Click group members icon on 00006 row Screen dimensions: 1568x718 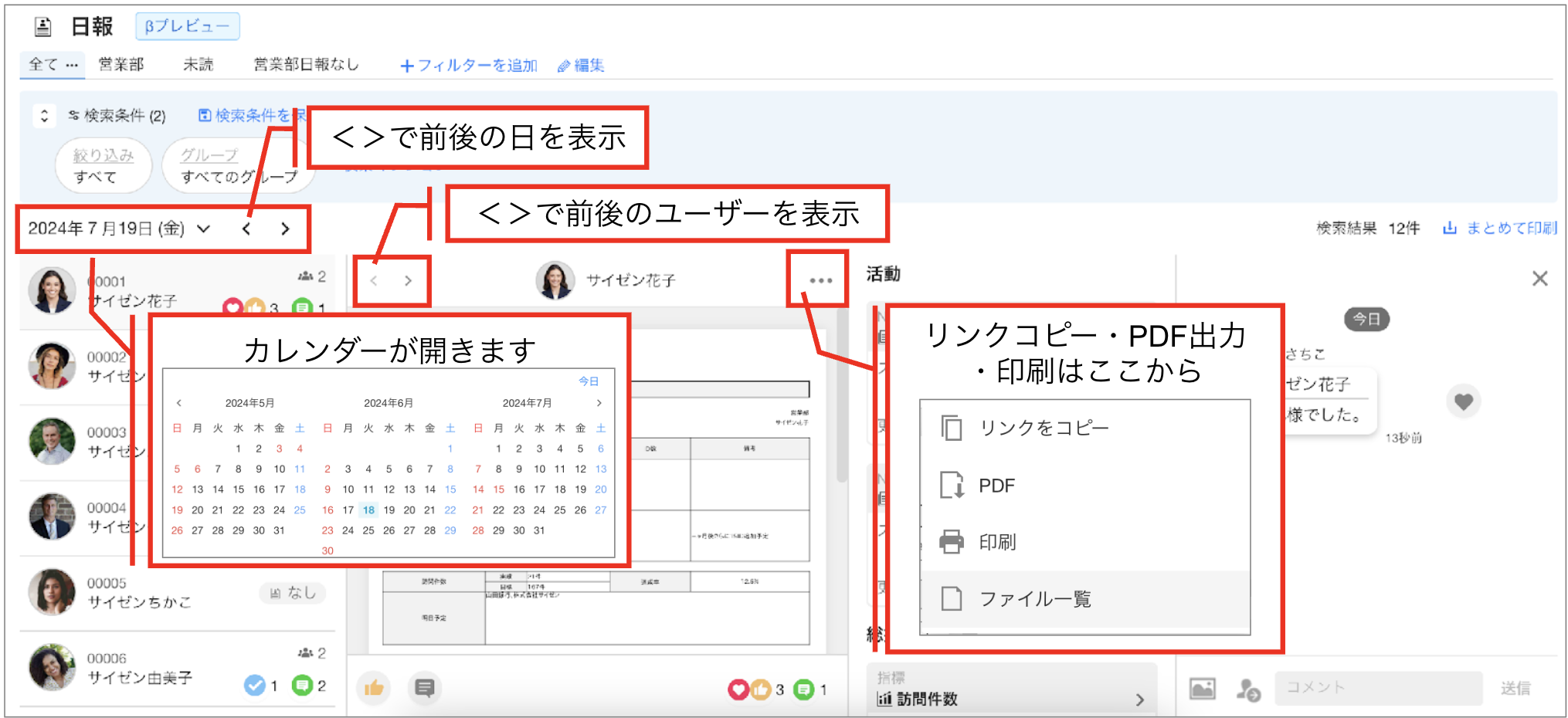tap(306, 653)
